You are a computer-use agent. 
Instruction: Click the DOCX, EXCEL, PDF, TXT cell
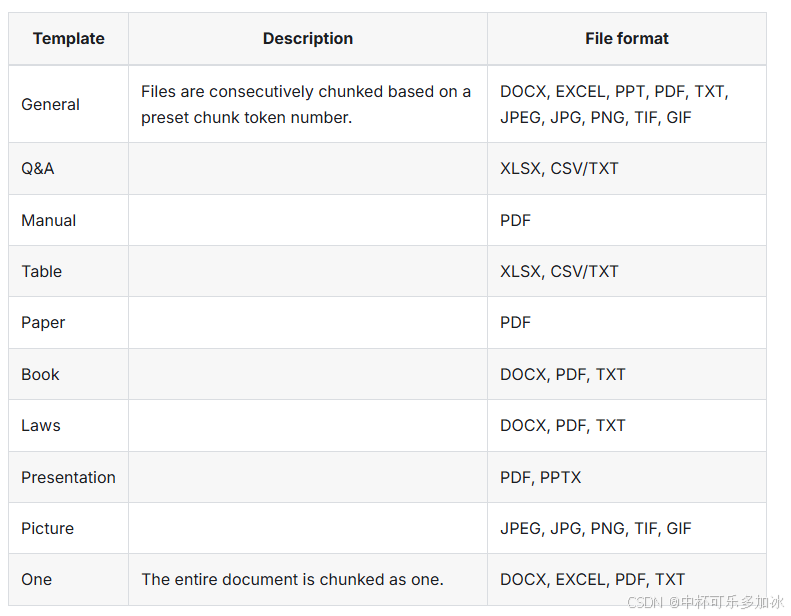point(593,579)
